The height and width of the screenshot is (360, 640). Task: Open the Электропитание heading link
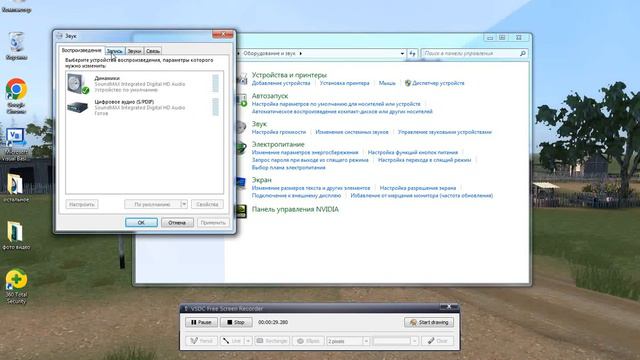pos(278,144)
